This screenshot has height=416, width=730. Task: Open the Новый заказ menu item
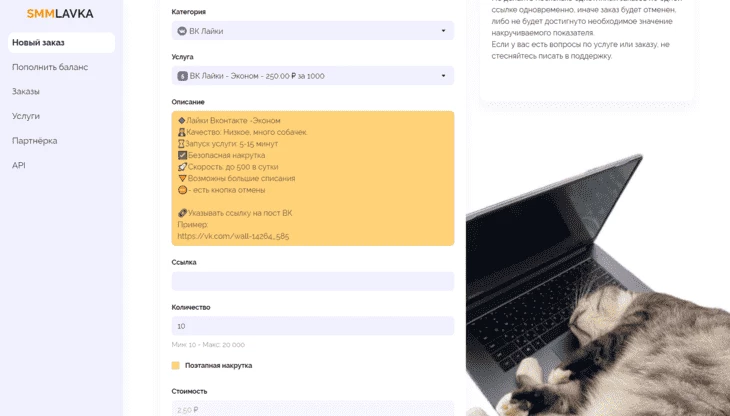coord(61,42)
